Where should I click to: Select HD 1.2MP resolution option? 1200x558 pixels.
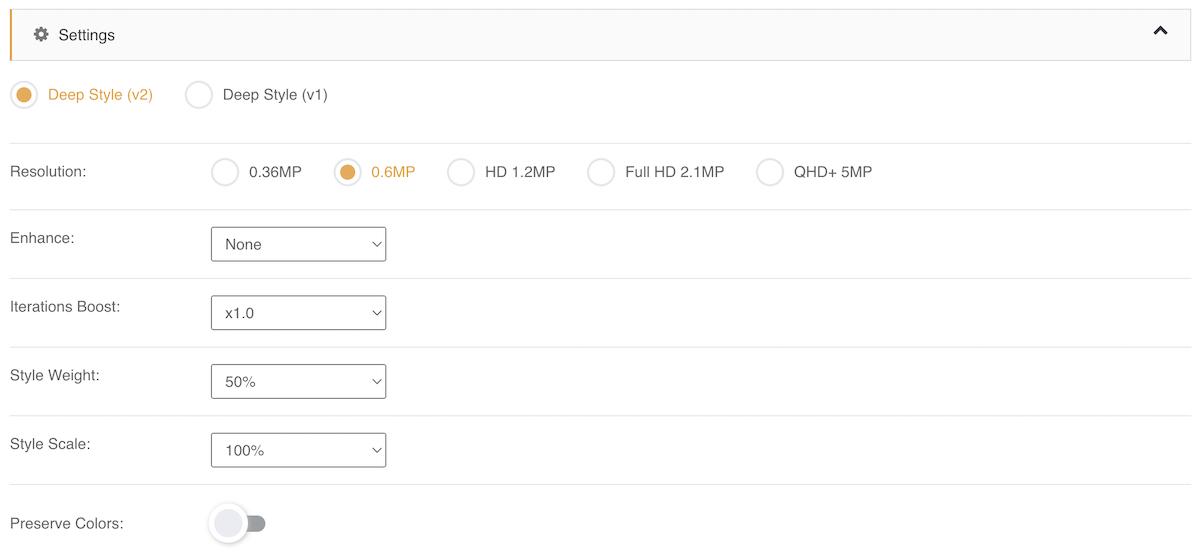[461, 172]
